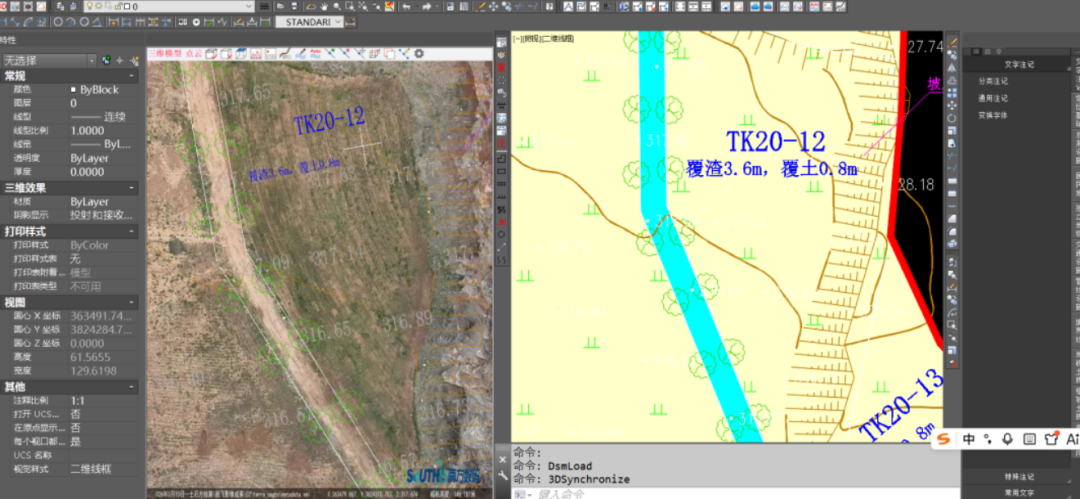This screenshot has width=1080, height=499.
Task: Click the Match Properties brush icon
Action: (481, 6)
